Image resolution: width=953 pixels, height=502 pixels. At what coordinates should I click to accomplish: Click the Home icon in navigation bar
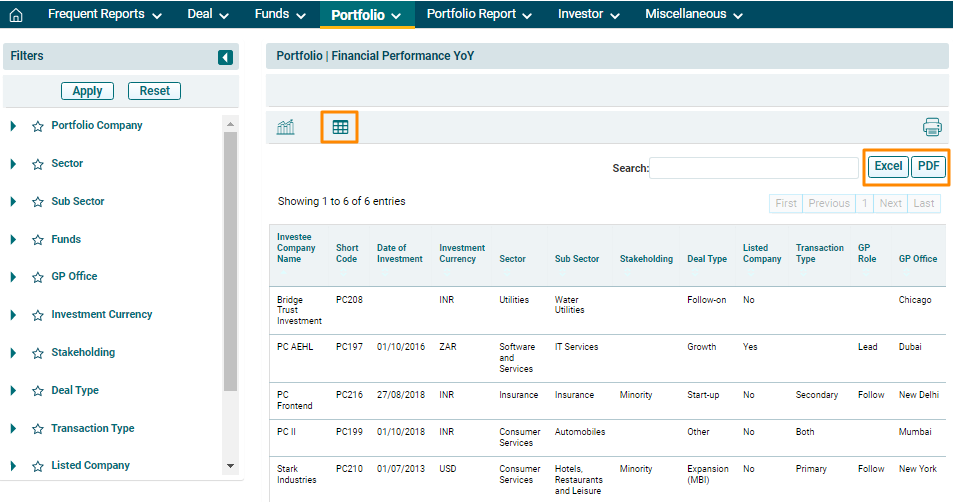(16, 15)
